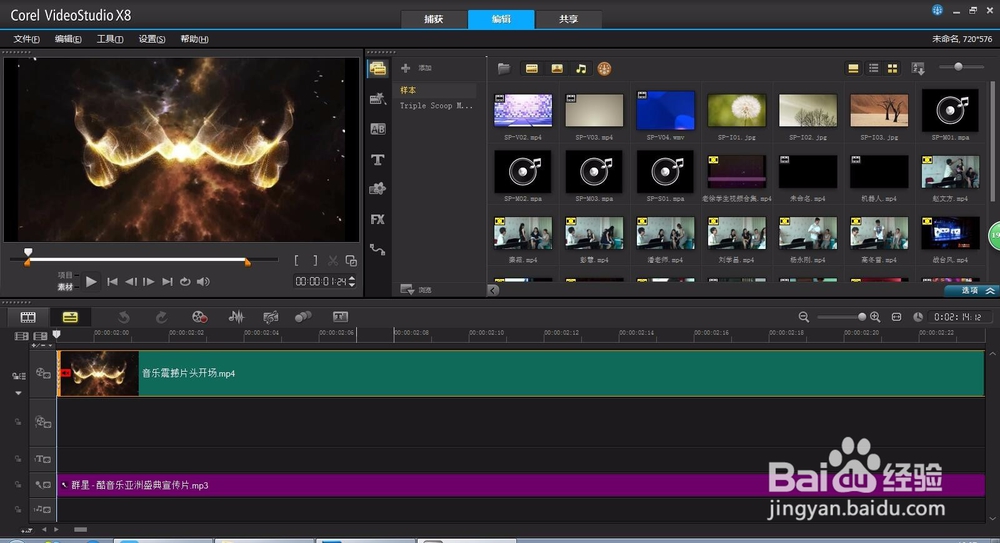Screen dimensions: 1000x543
Task: Open the FX filter library
Action: (x=378, y=219)
